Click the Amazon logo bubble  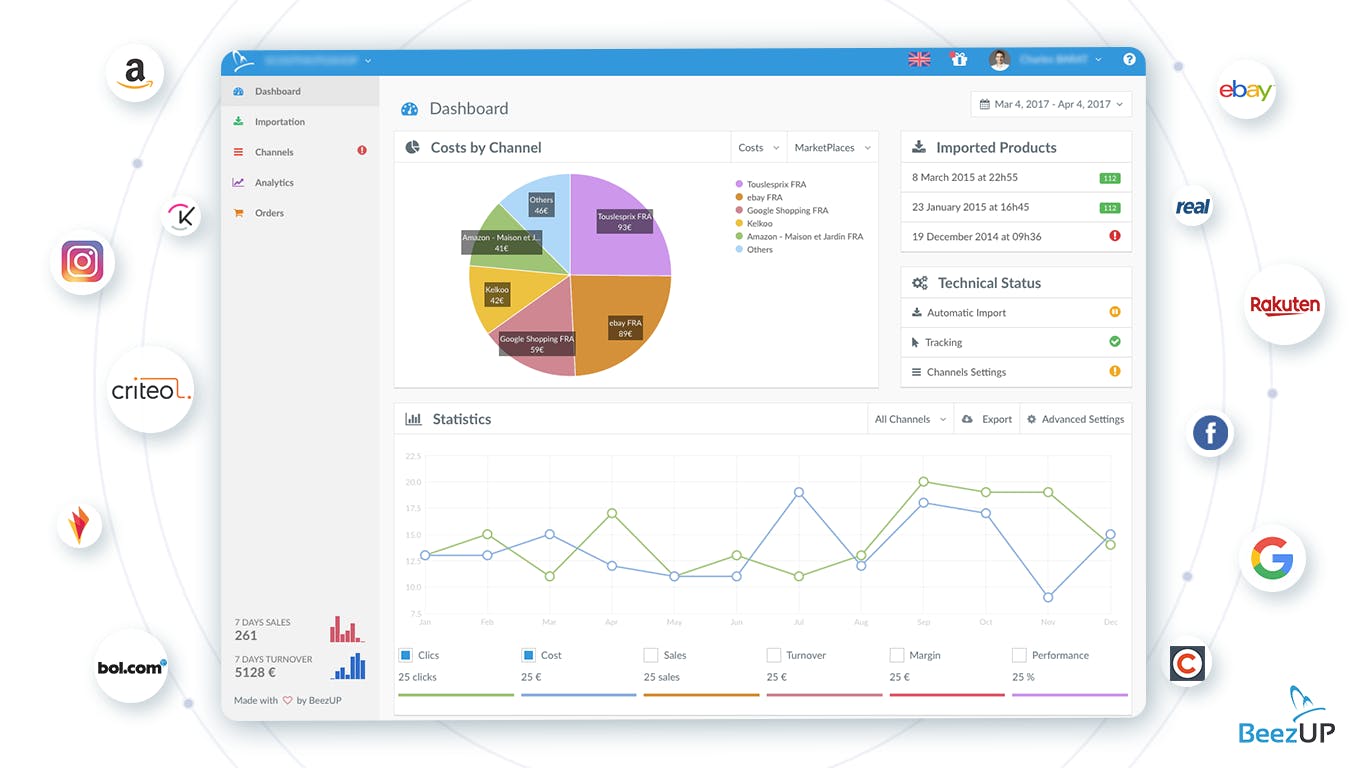point(135,73)
